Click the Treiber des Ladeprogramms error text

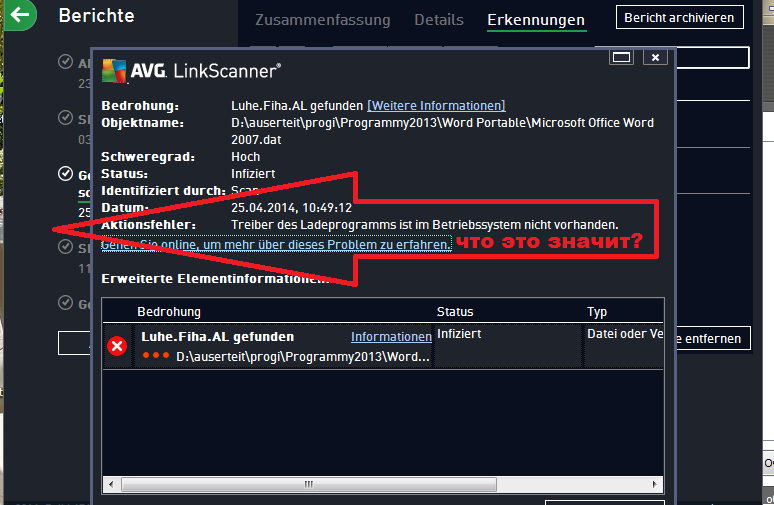pos(425,225)
